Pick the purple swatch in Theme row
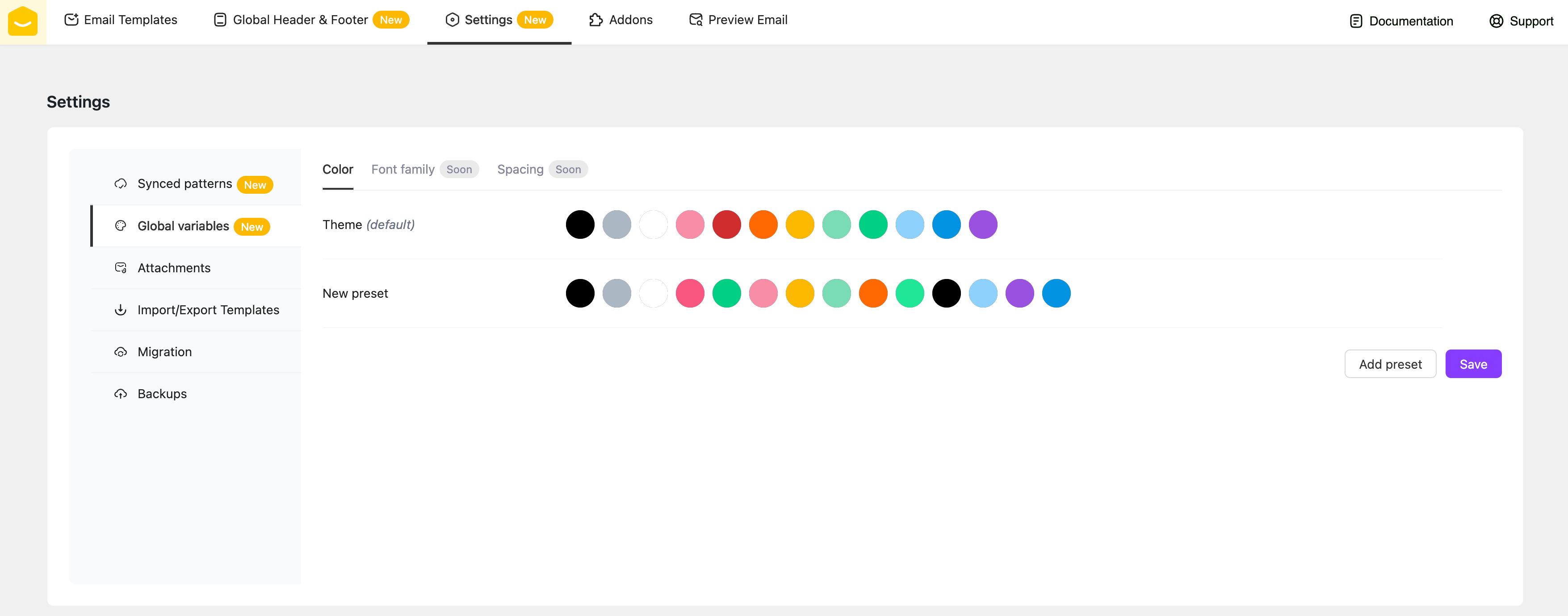This screenshot has height=616, width=1568. [x=982, y=225]
